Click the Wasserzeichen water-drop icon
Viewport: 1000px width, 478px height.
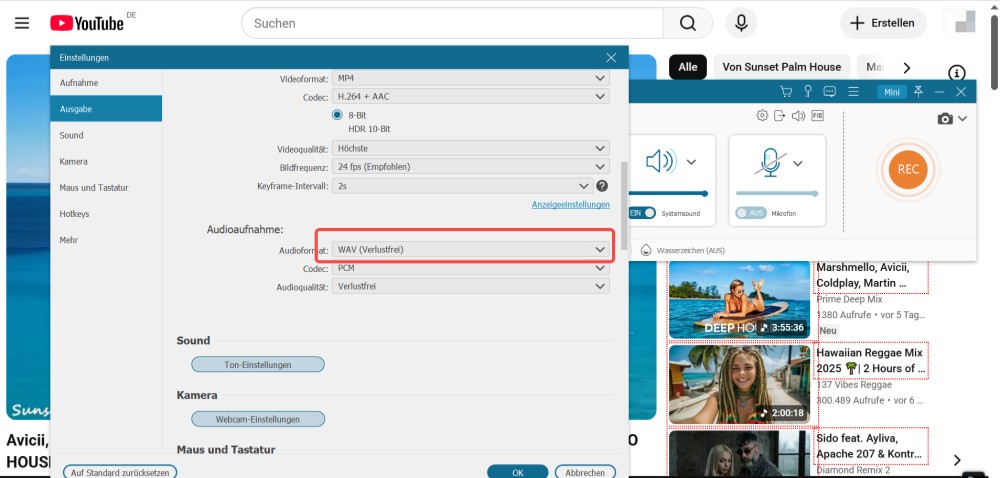point(645,250)
